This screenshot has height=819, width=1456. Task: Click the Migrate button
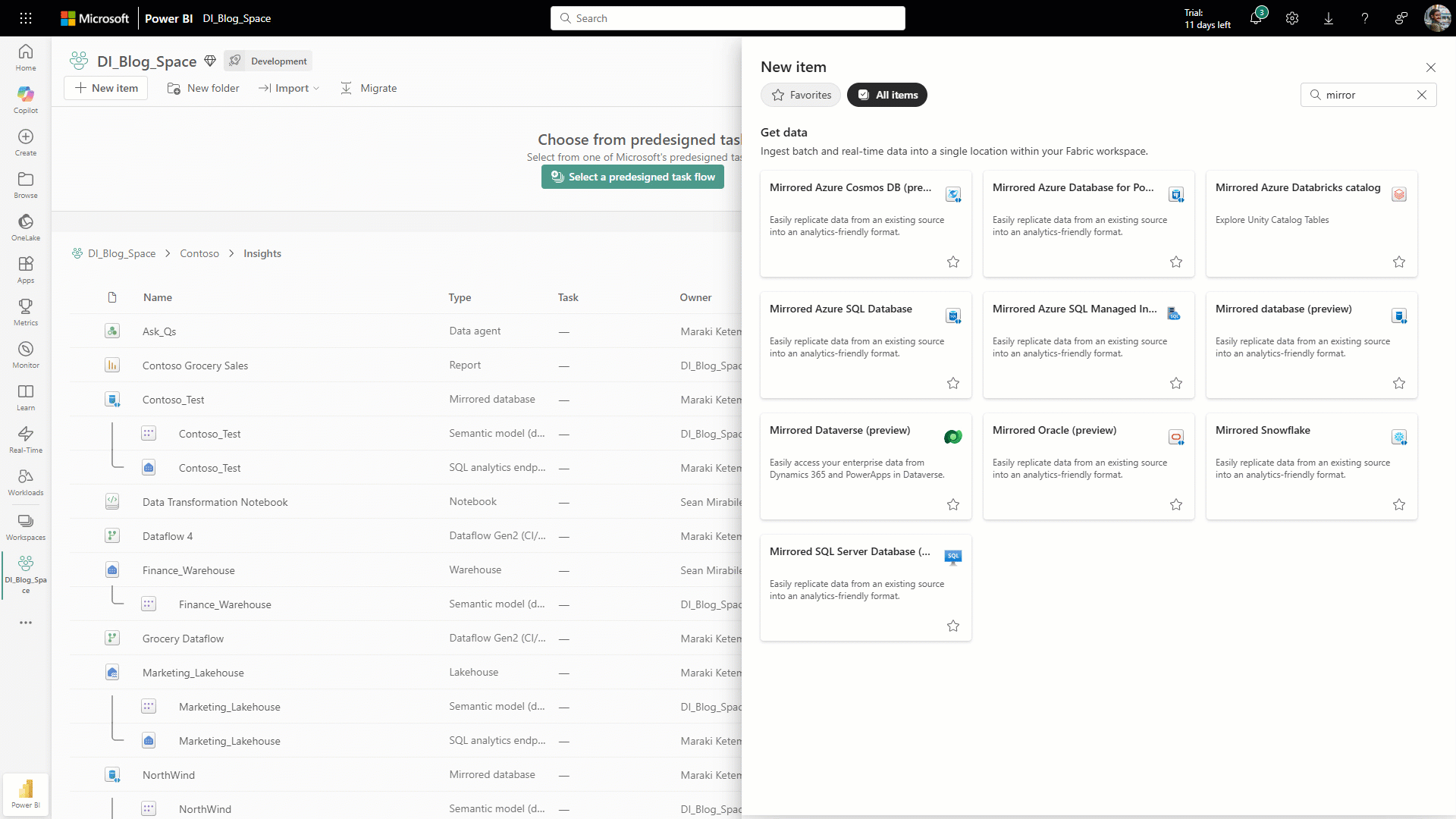click(369, 88)
